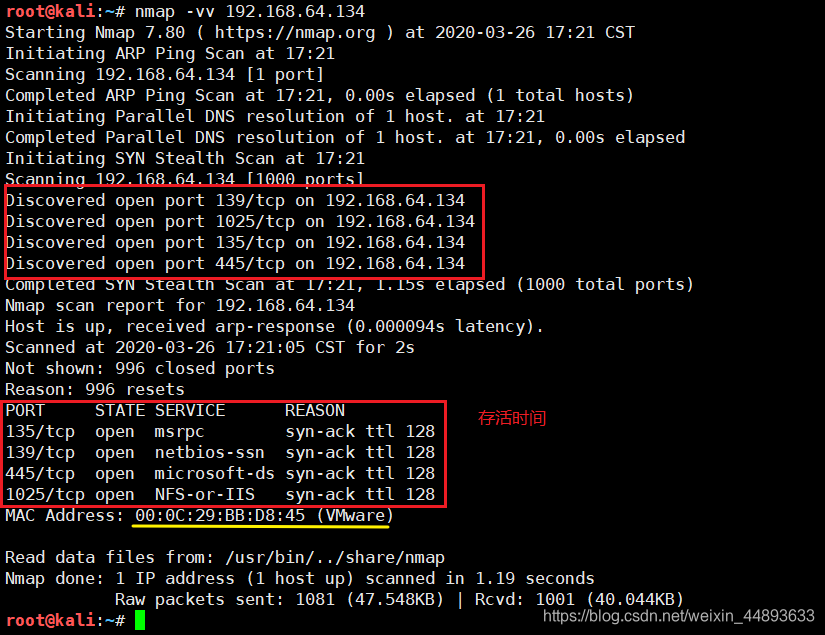Click the '139/tcp' port cell in the table

(40, 453)
